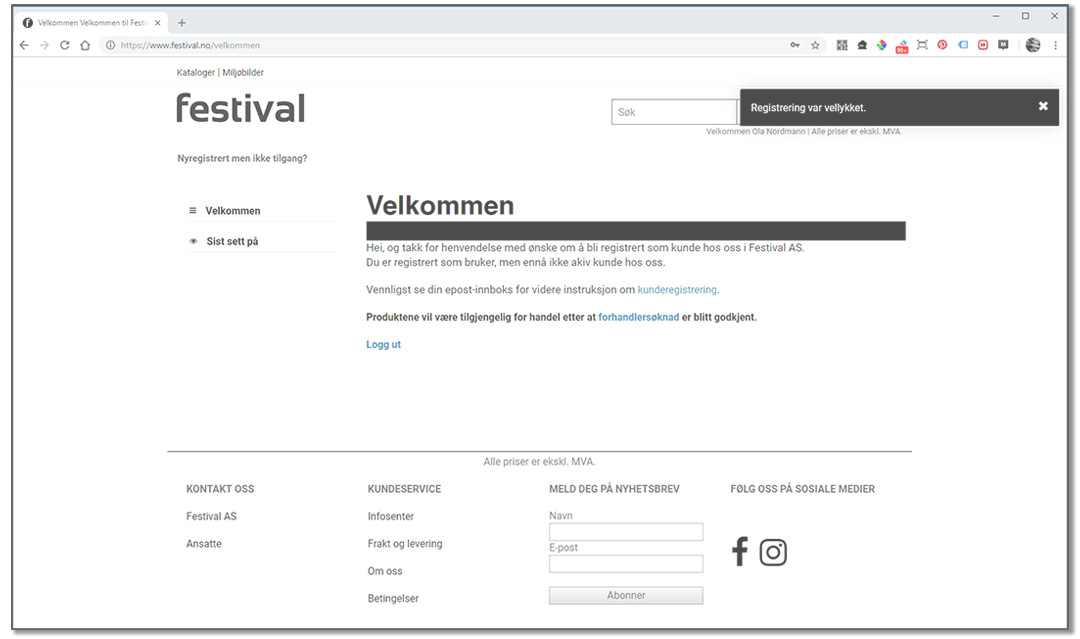Open the extension with red 99+ badge
The image size is (1080, 639).
902,47
